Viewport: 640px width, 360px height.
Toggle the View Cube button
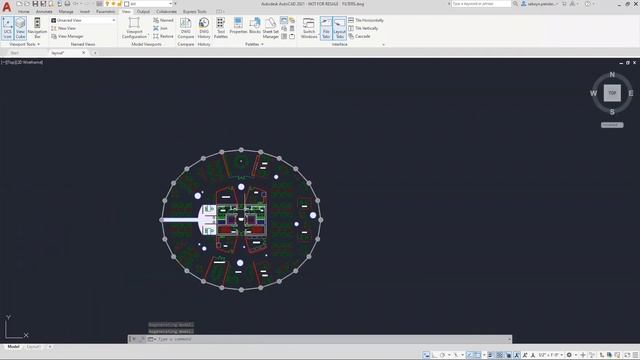tap(20, 28)
